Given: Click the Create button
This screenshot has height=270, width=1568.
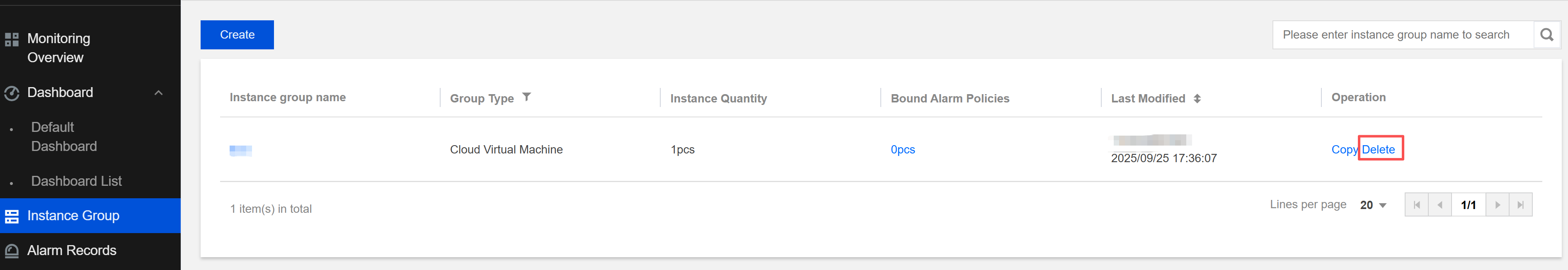Looking at the screenshot, I should (x=237, y=35).
